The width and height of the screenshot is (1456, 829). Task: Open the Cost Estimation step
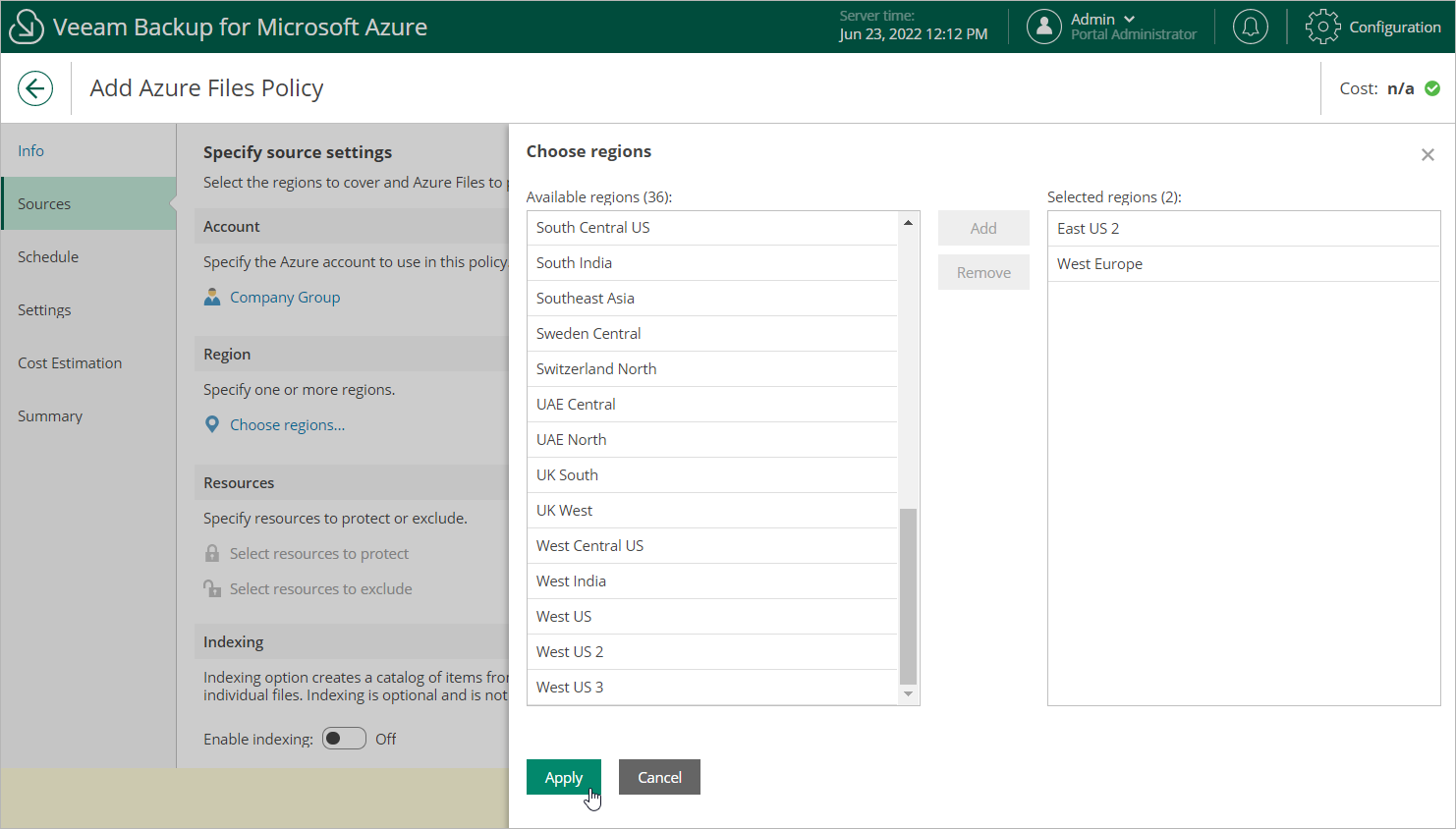pyautogui.click(x=88, y=362)
